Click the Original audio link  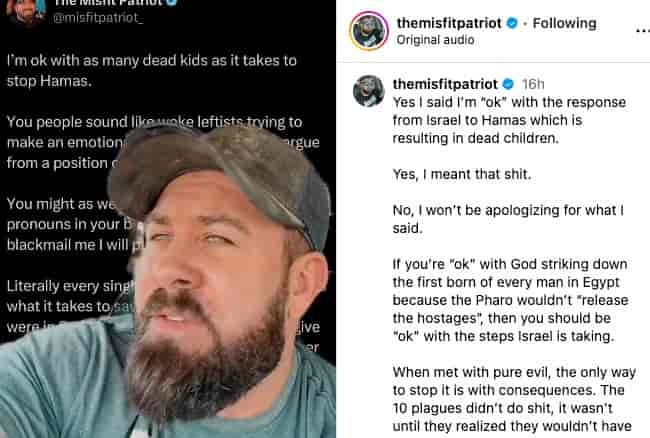435,40
